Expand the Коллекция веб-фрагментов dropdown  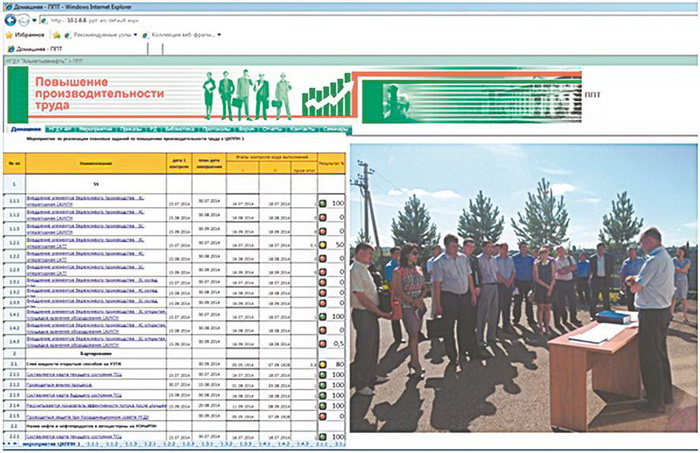221,35
